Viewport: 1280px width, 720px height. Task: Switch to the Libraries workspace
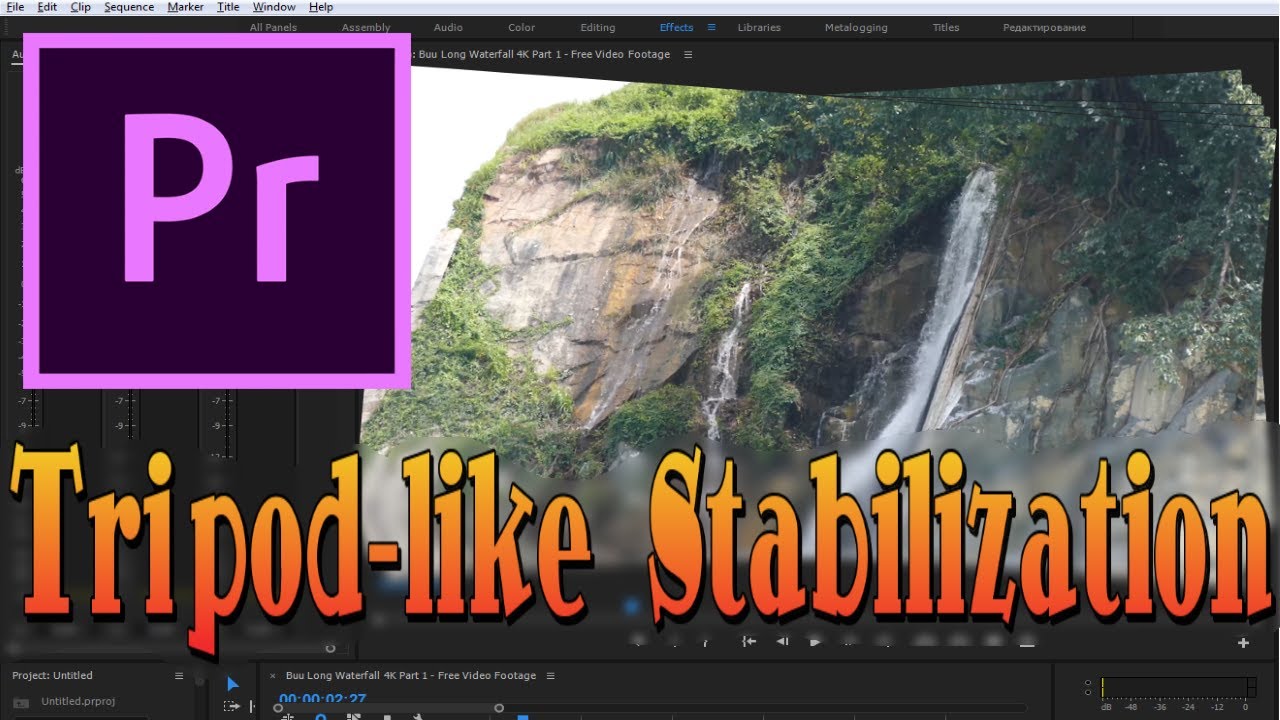tap(759, 28)
